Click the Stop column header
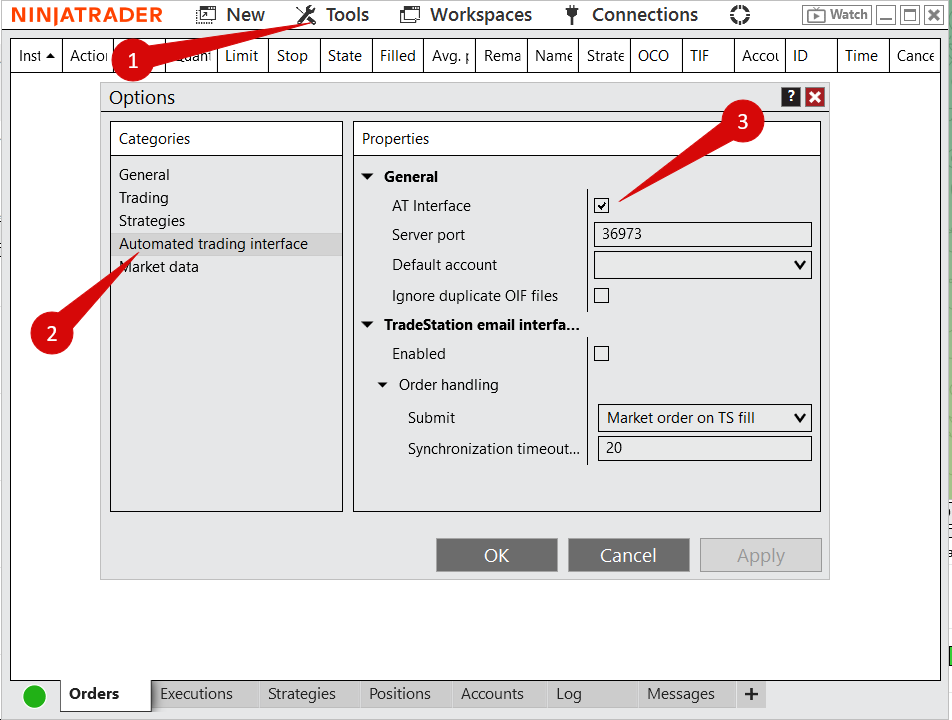Image resolution: width=952 pixels, height=720 pixels. [294, 56]
